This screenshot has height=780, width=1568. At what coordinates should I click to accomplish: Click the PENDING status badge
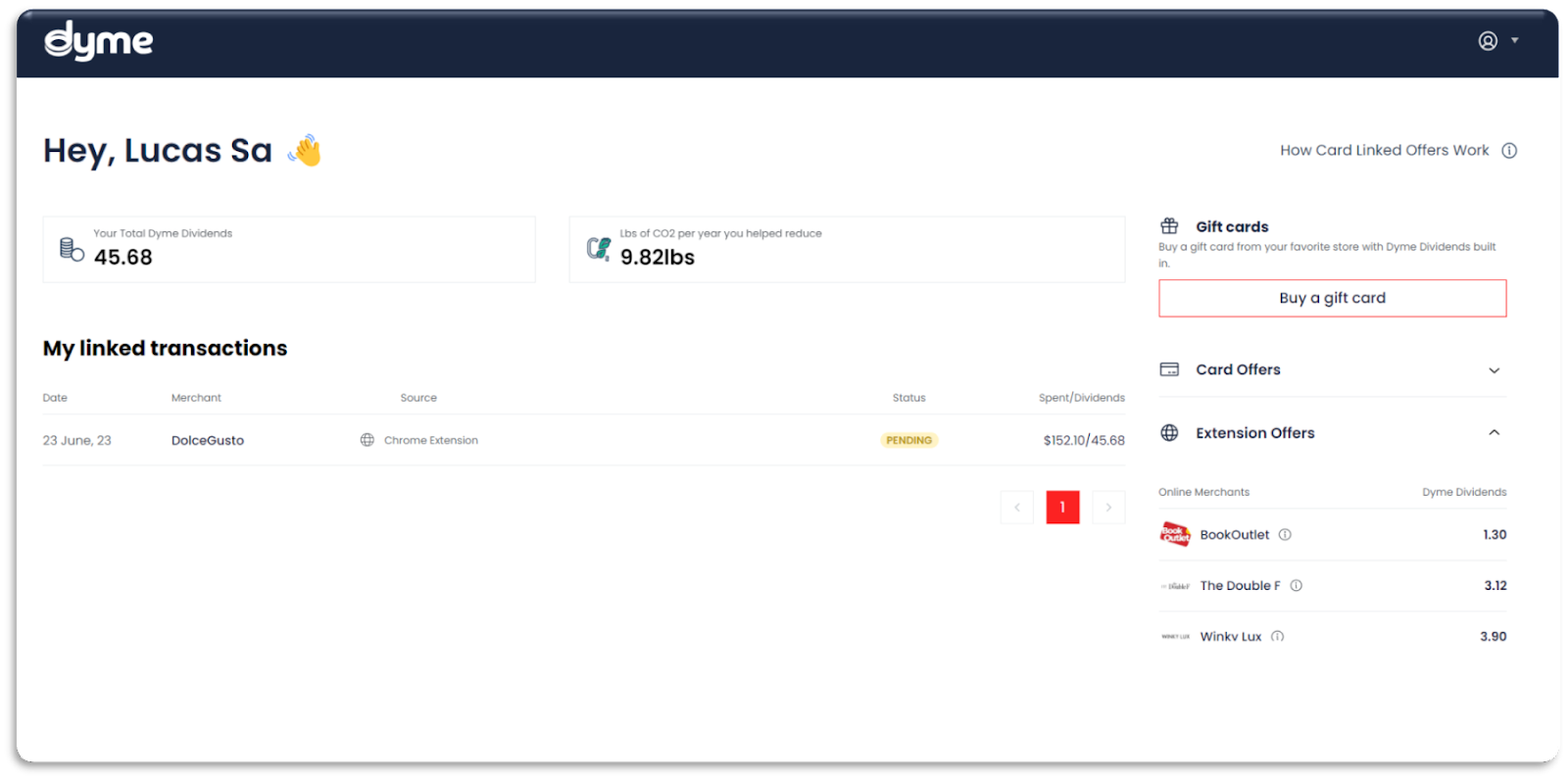pyautogui.click(x=908, y=441)
